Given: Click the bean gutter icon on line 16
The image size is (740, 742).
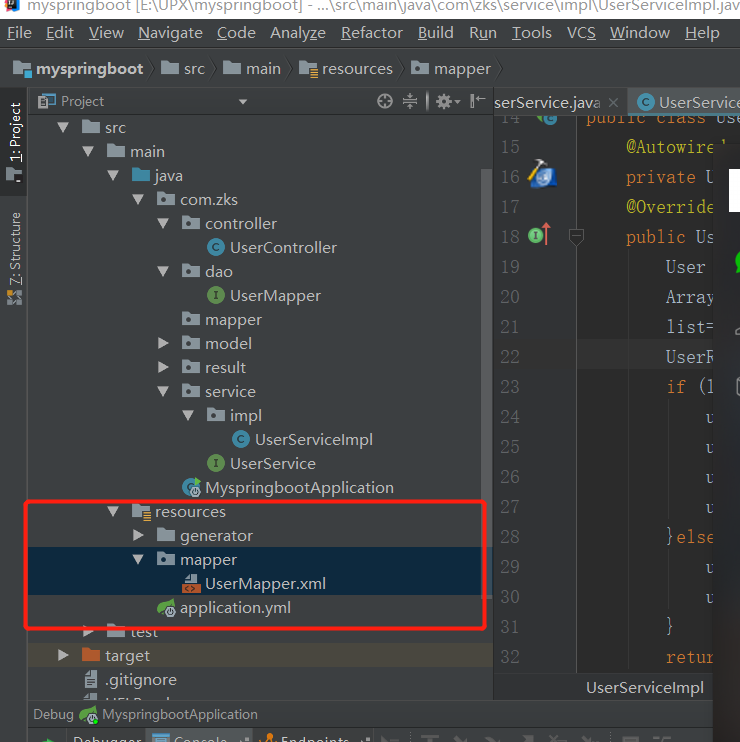Looking at the screenshot, I should pos(542,174).
